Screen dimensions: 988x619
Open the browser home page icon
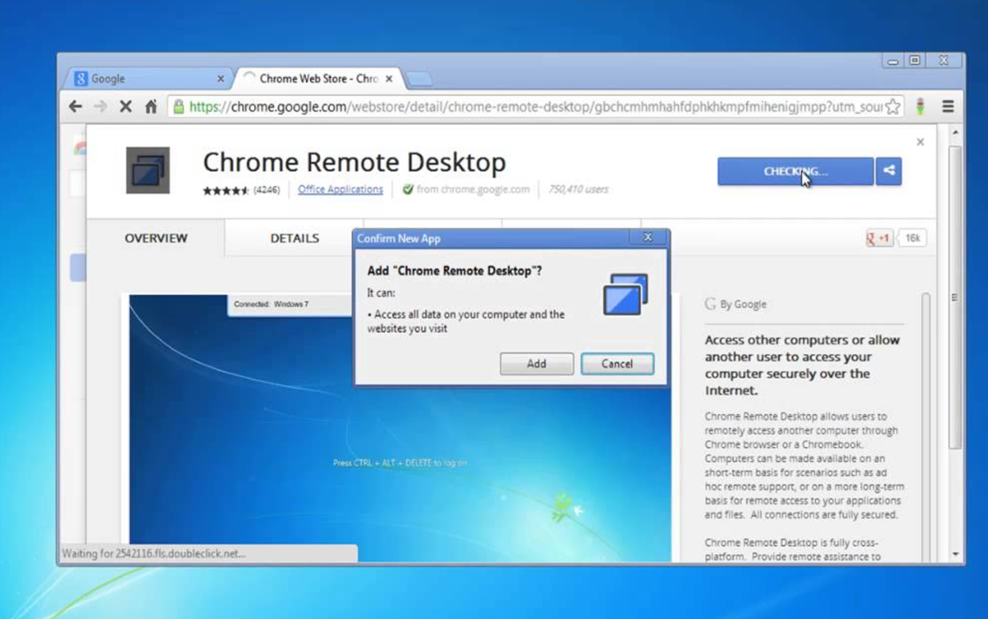[x=151, y=107]
